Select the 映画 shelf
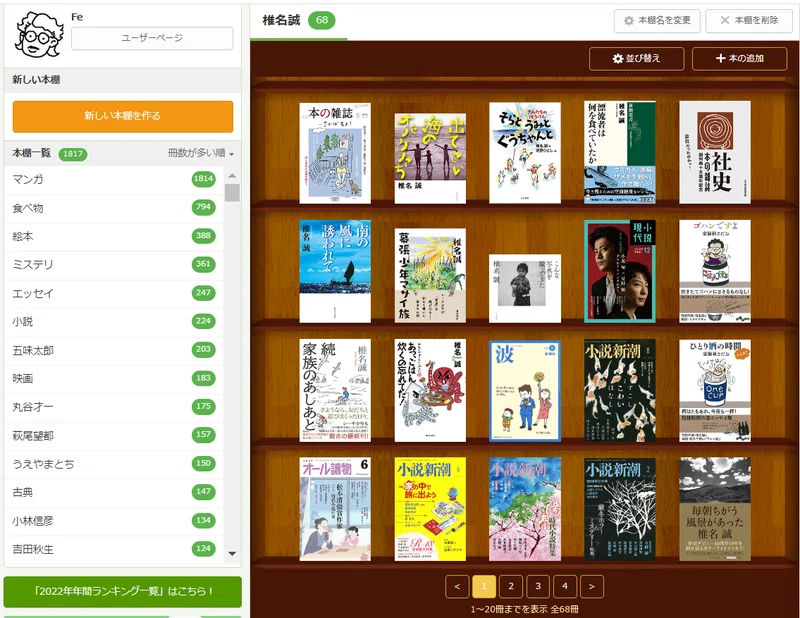This screenshot has height=618, width=800. pos(114,379)
